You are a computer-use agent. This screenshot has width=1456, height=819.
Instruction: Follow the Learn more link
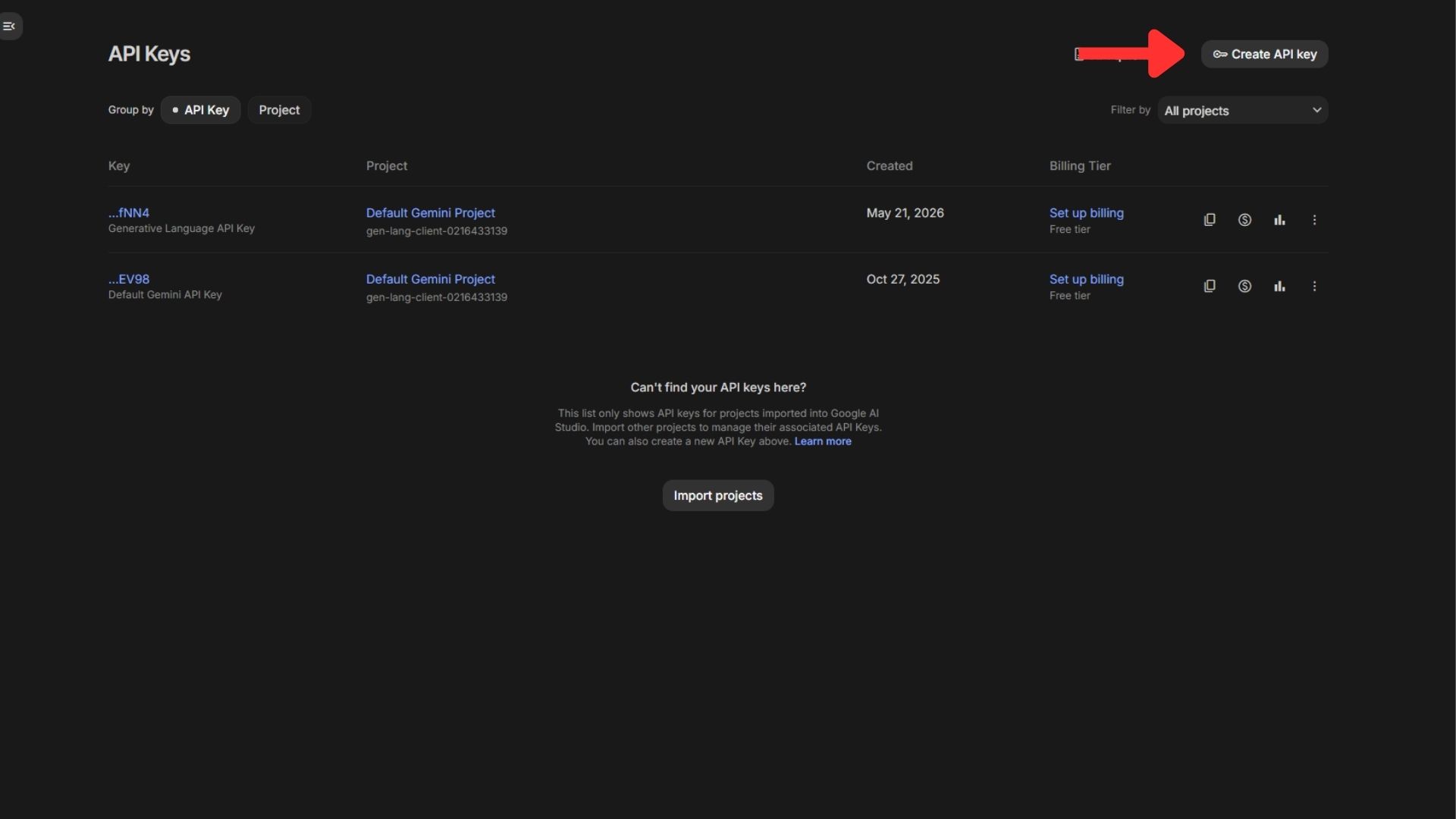(x=823, y=441)
